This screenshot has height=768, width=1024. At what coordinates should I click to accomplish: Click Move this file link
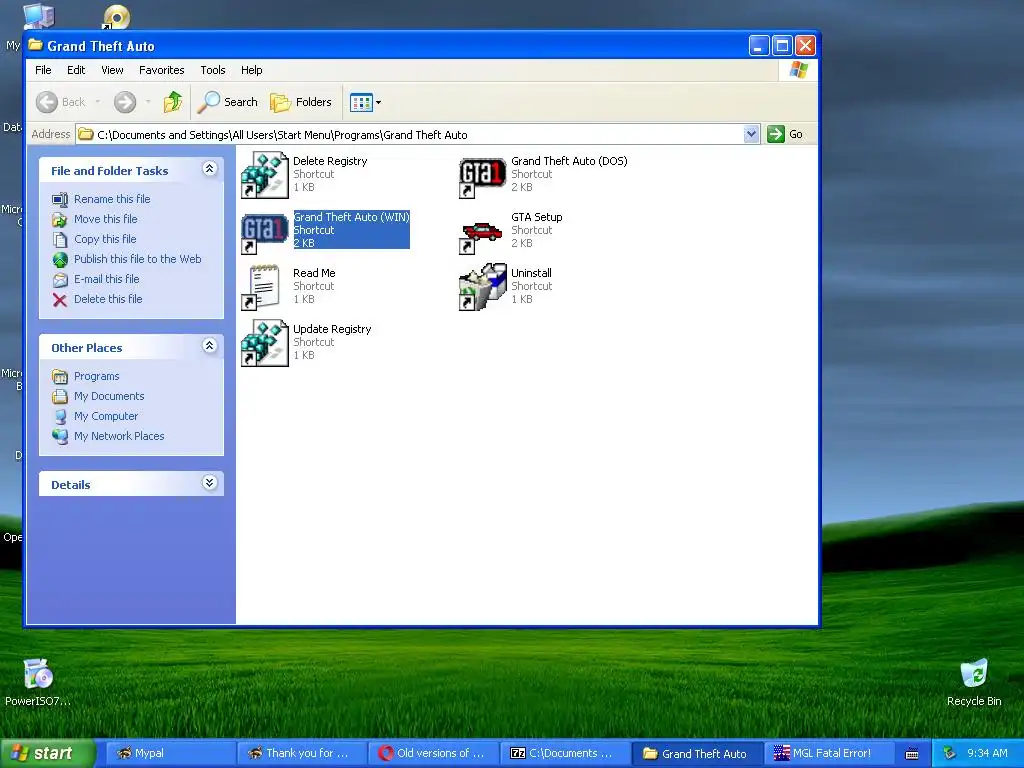click(105, 219)
